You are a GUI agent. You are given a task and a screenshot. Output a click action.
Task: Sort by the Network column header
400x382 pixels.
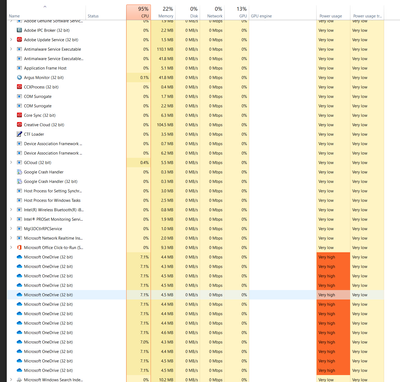(x=212, y=12)
